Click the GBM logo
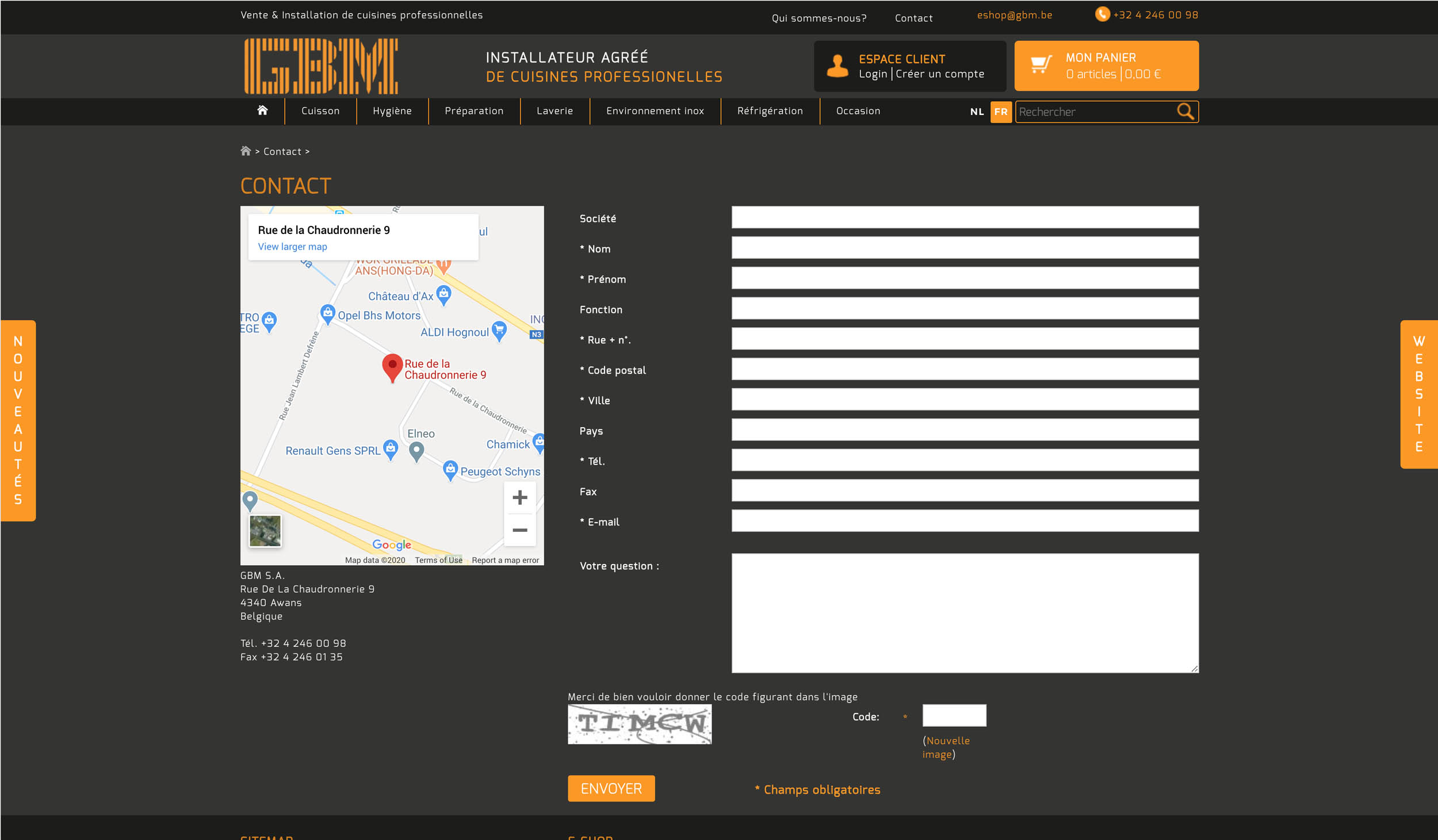Viewport: 1438px width, 840px height. [x=321, y=66]
